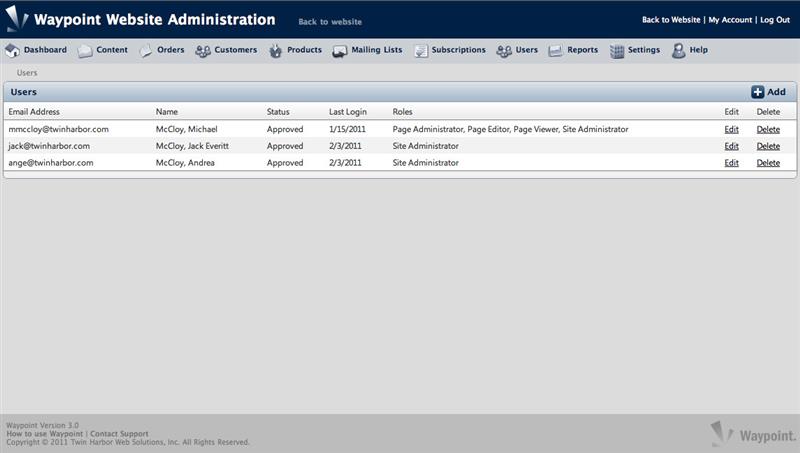This screenshot has height=453, width=800.
Task: Click Site Administrator role for Andrea
Action: (x=426, y=163)
